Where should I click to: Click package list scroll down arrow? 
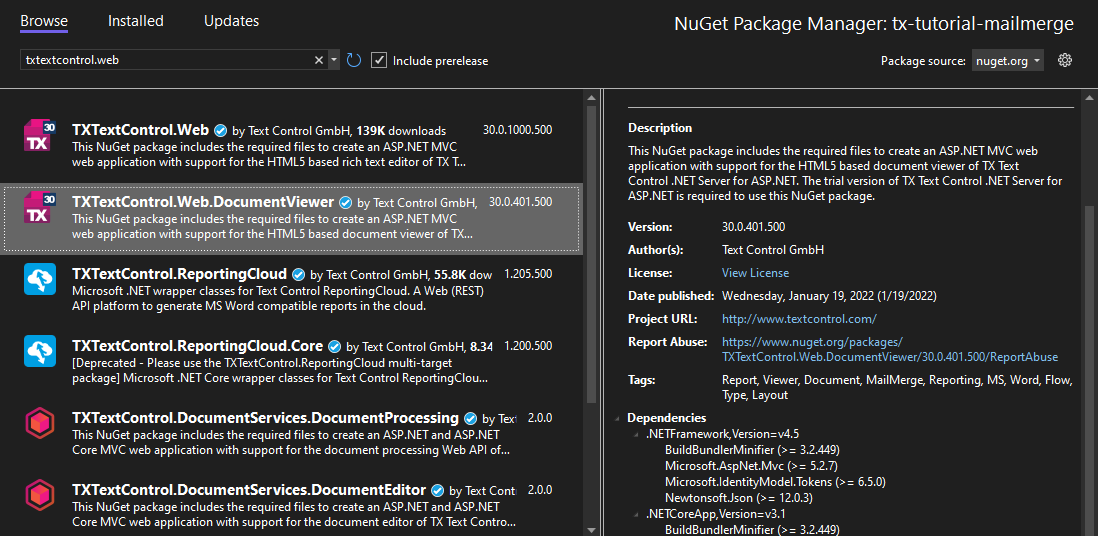(x=592, y=530)
